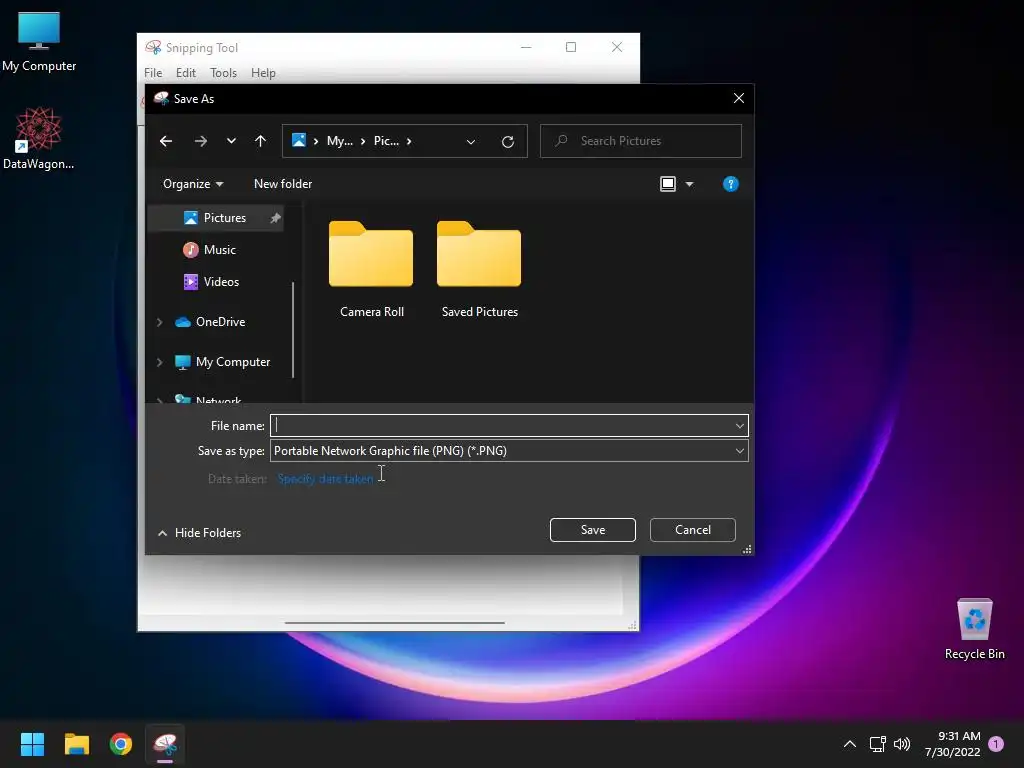Open File Explorer from taskbar
The height and width of the screenshot is (768, 1024).
[x=76, y=744]
